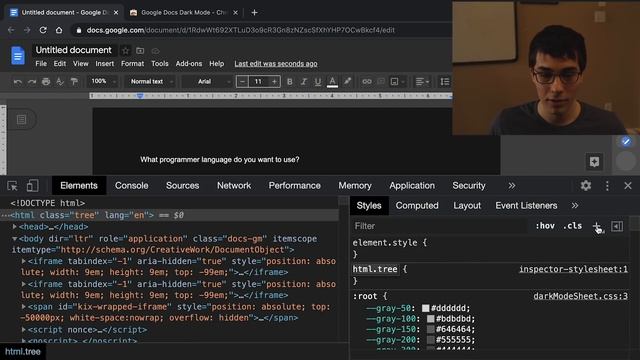Click the browser back arrow
The height and width of the screenshot is (360, 640).
[11, 30]
